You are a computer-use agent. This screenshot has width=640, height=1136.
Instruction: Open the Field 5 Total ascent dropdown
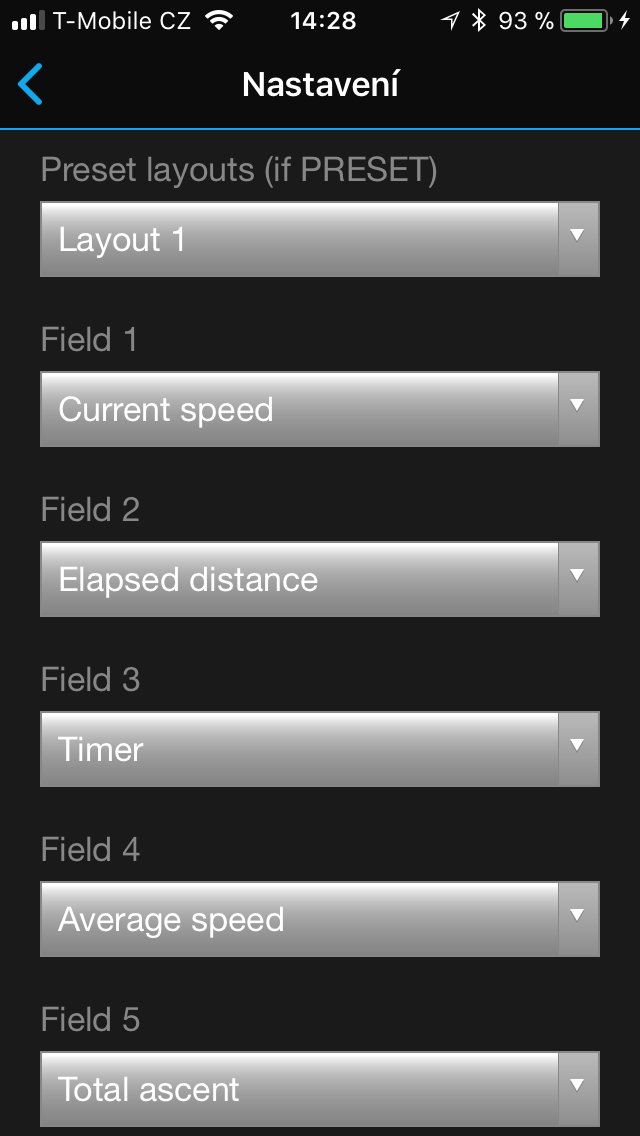tap(300, 1089)
